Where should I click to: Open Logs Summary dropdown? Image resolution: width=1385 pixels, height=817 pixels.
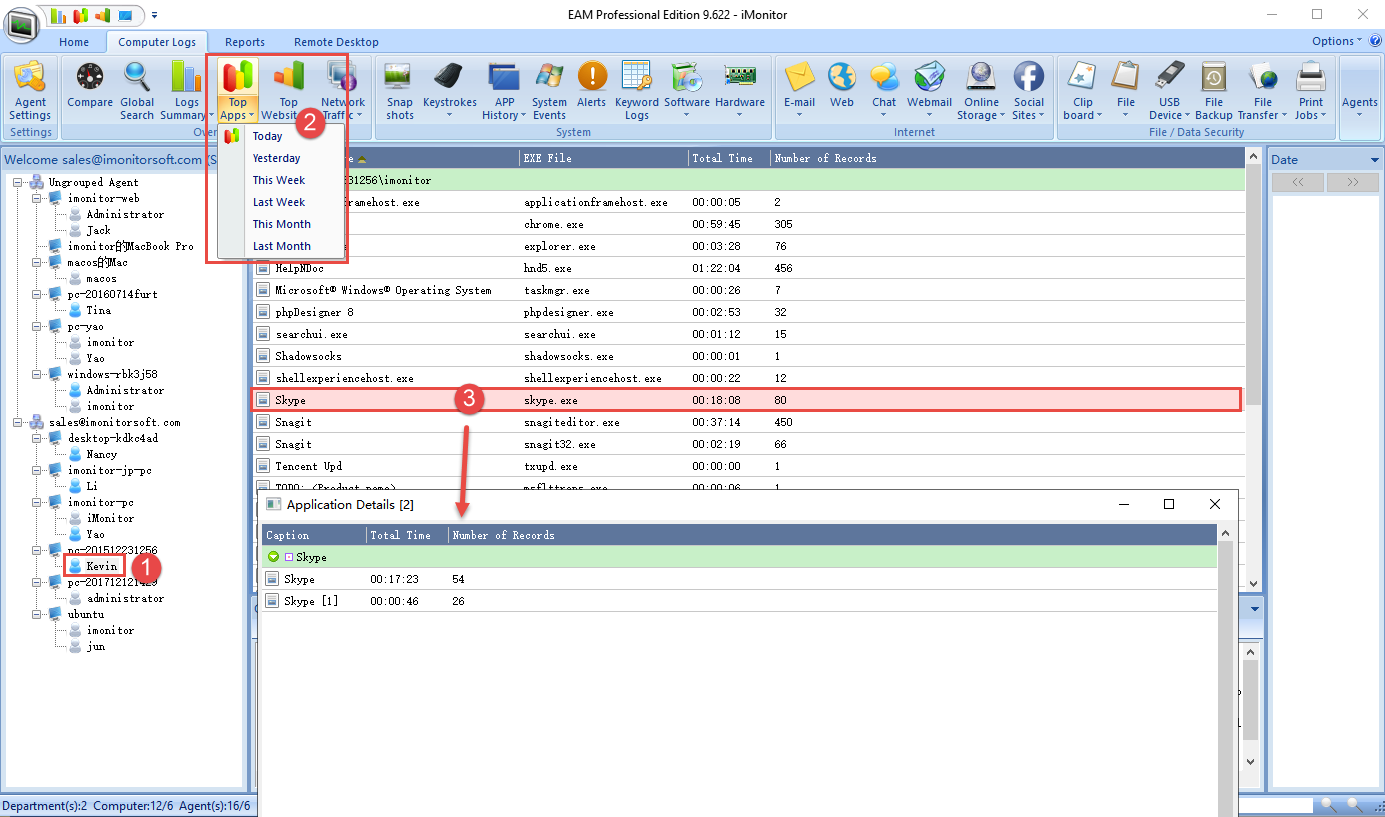187,90
